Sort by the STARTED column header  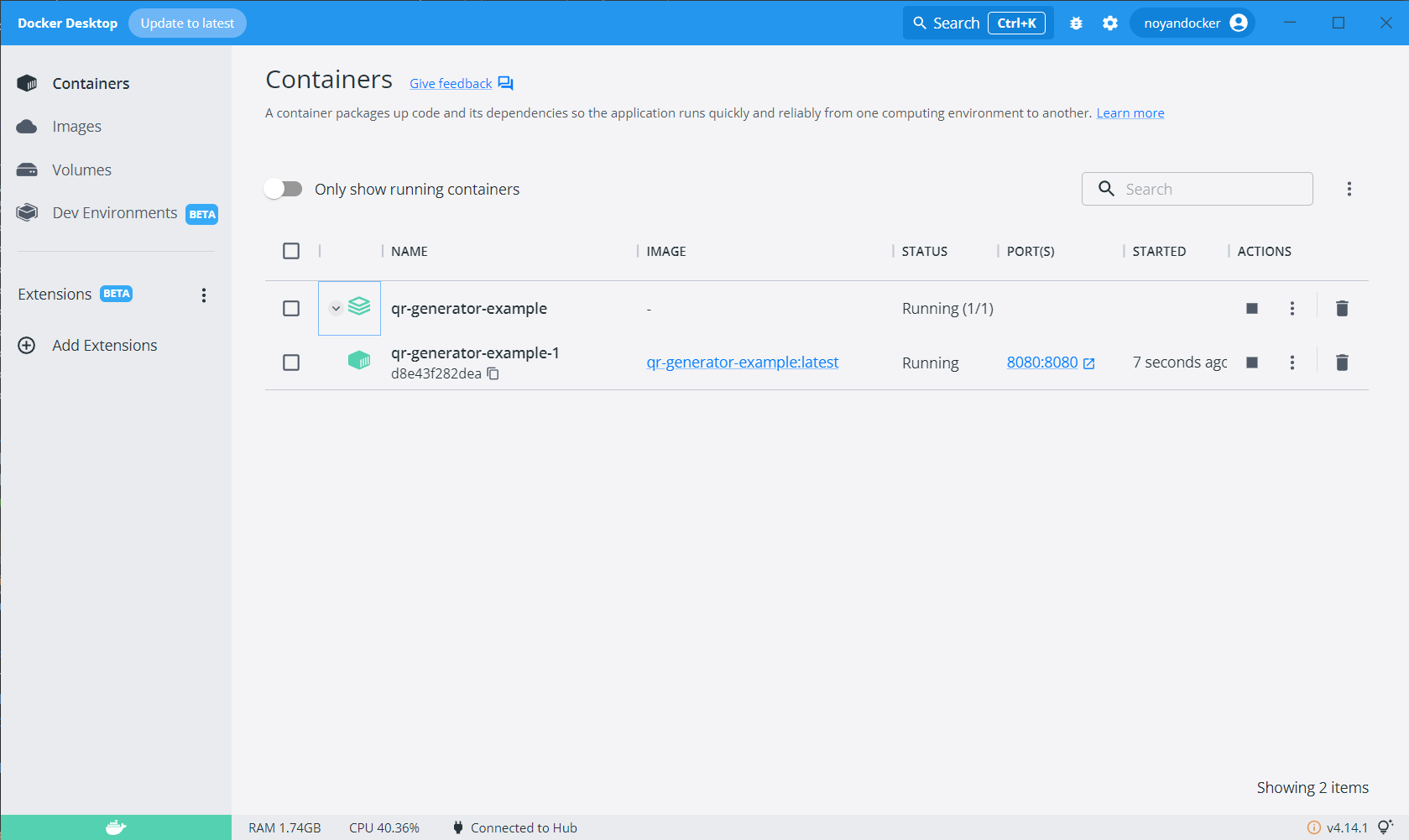click(x=1160, y=251)
